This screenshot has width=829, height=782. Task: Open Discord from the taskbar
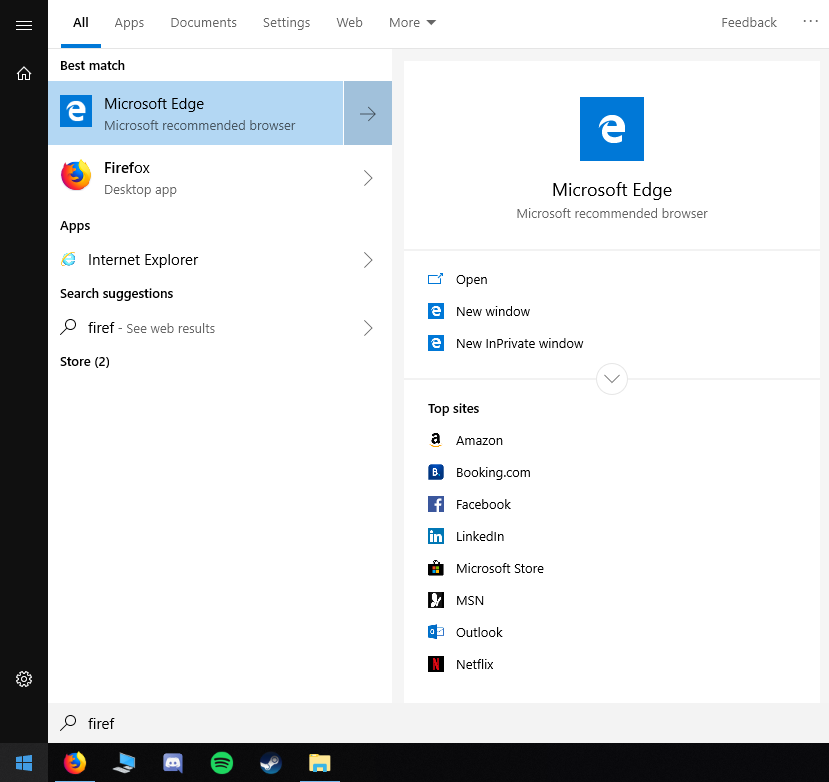click(x=173, y=763)
